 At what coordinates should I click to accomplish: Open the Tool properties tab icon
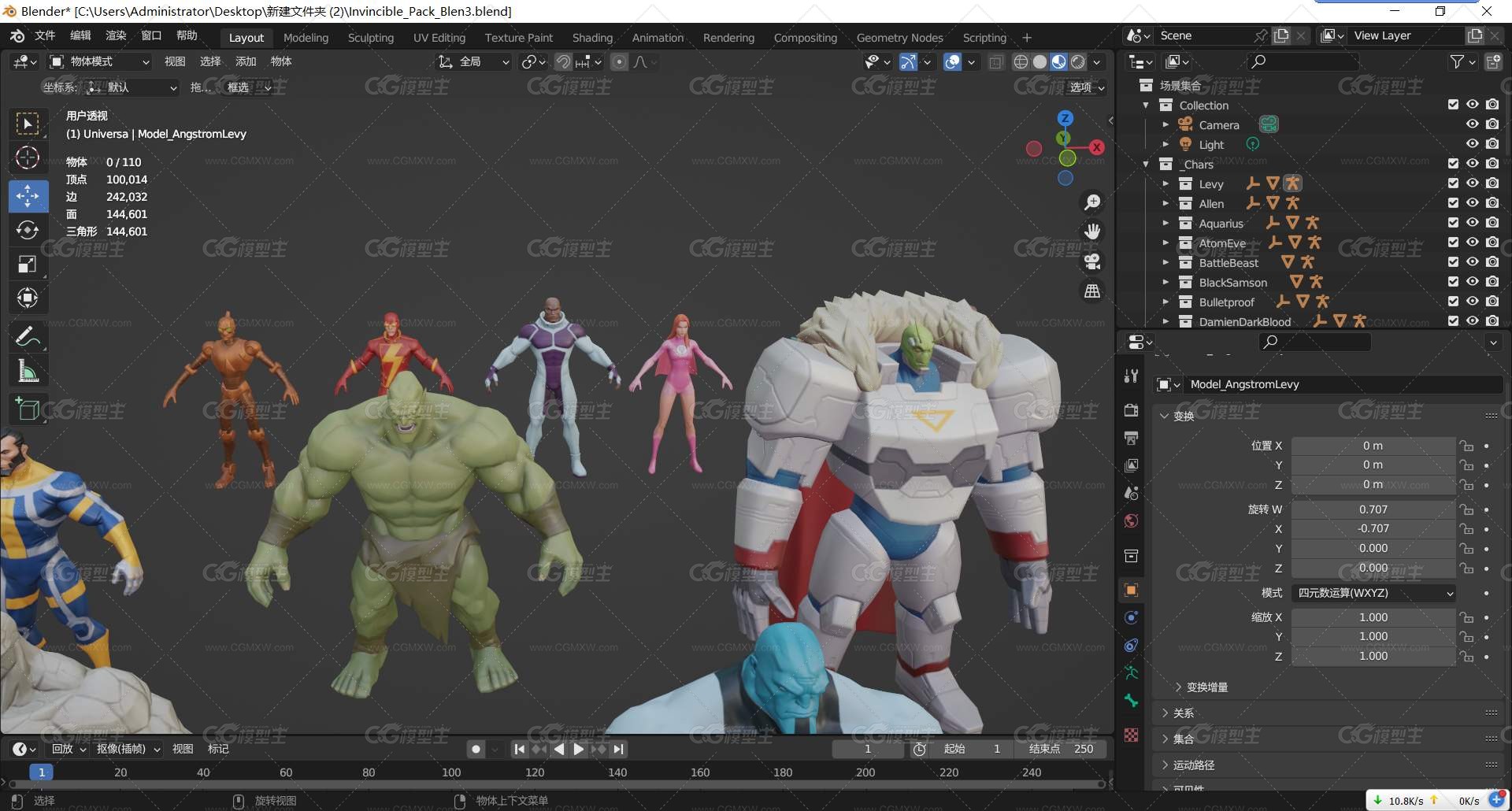1132,376
